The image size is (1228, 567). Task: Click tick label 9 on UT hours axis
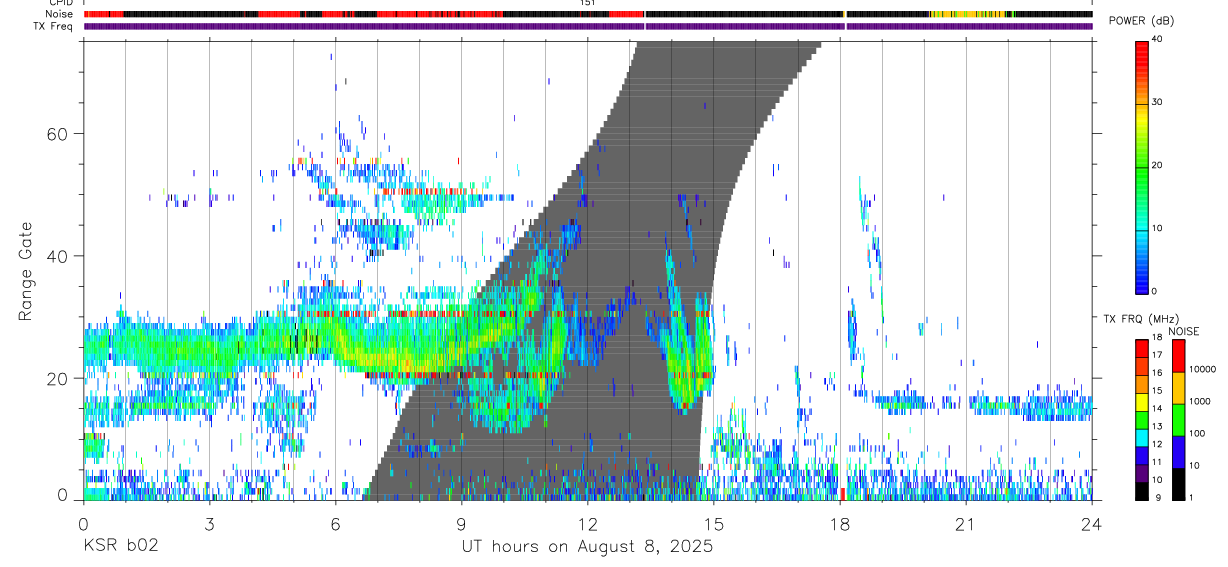tap(461, 523)
